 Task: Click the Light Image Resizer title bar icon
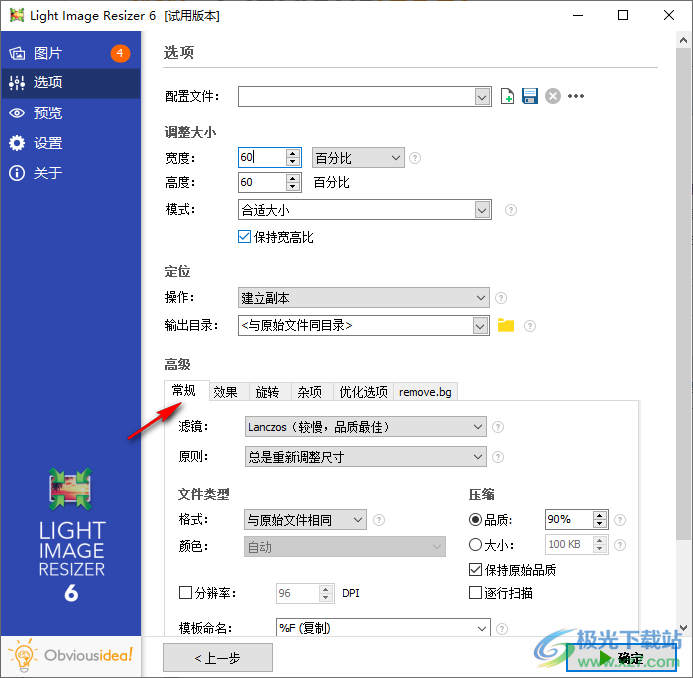[17, 15]
